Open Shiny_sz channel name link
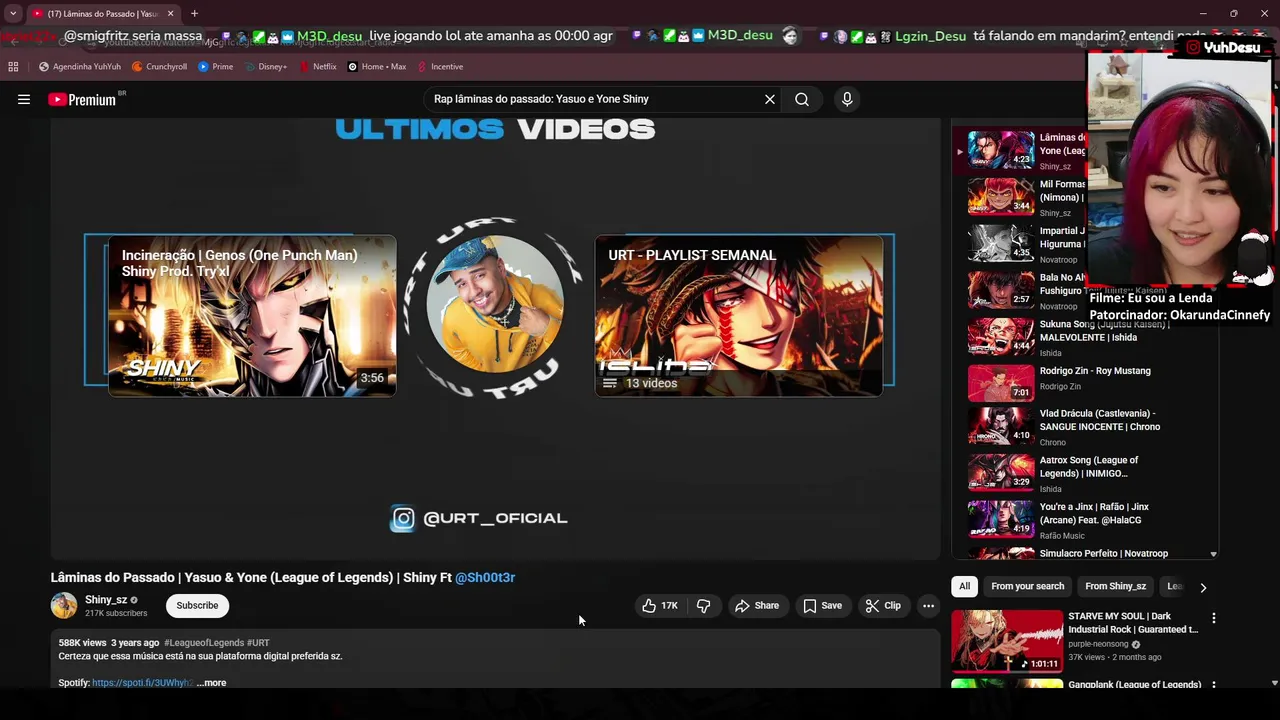This screenshot has height=720, width=1280. point(106,600)
